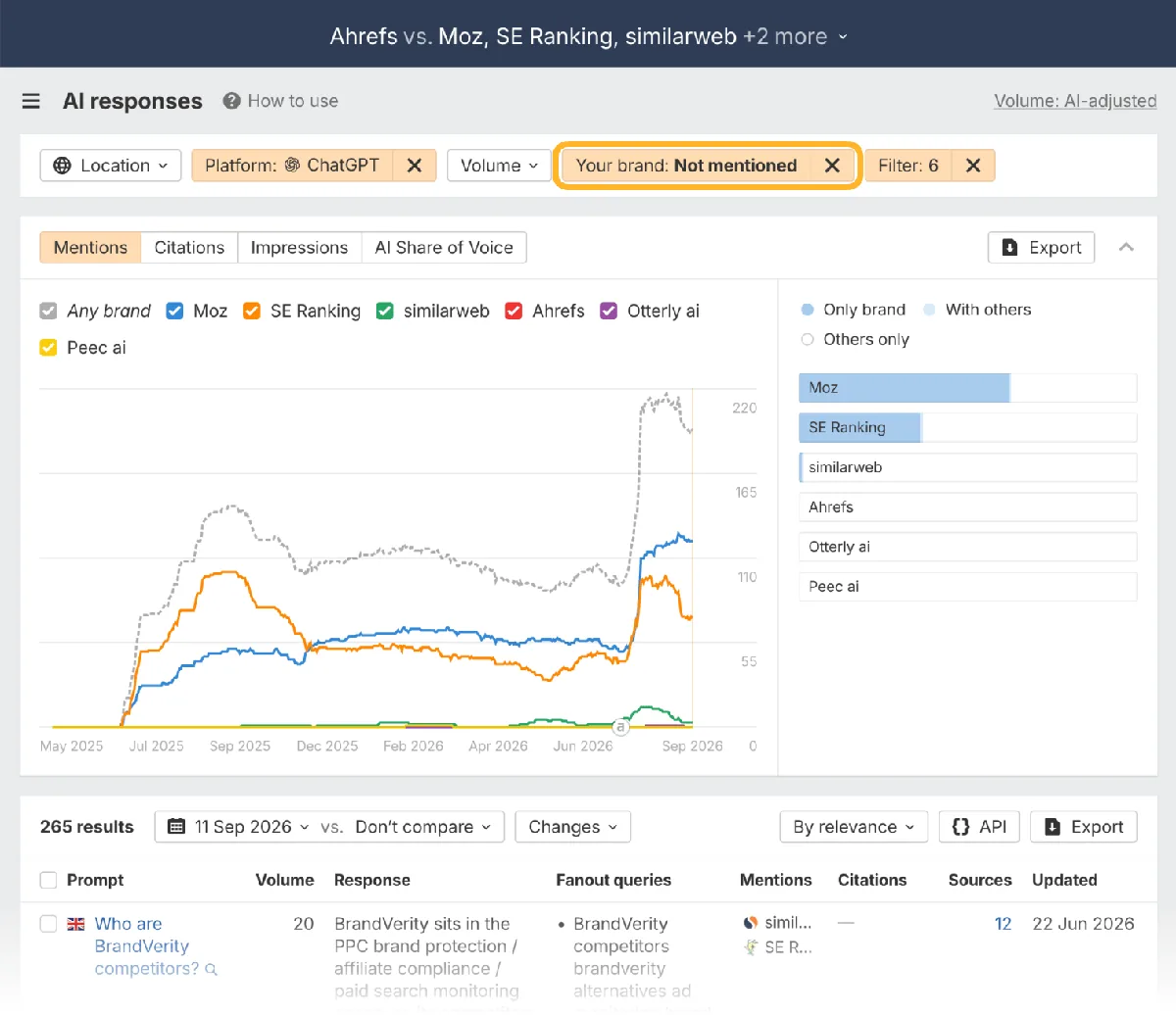The width and height of the screenshot is (1176, 1015).
Task: Click the How to use question-mark icon
Action: (231, 101)
